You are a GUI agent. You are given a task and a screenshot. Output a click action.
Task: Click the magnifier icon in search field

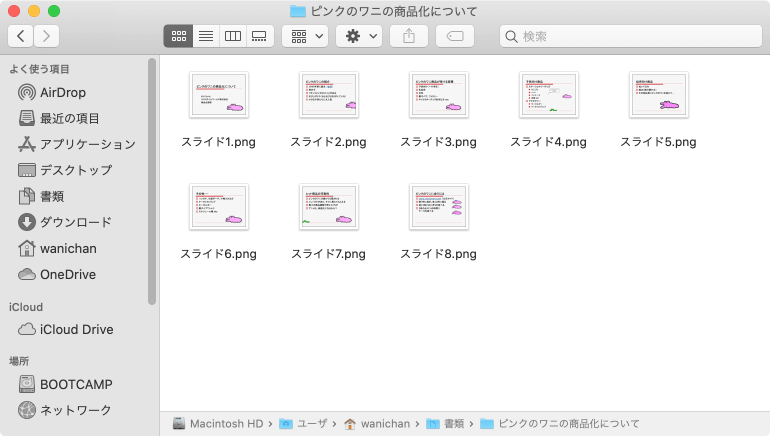point(511,36)
